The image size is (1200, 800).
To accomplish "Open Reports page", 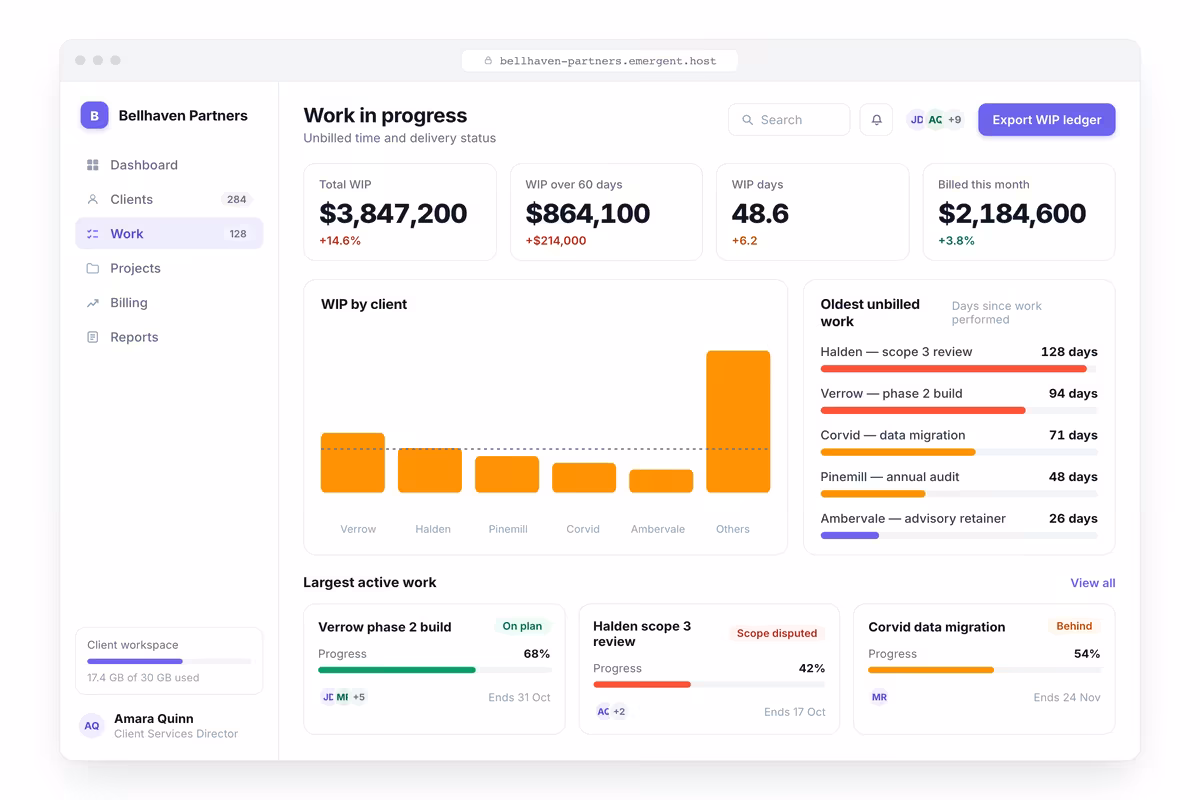I will point(169,337).
